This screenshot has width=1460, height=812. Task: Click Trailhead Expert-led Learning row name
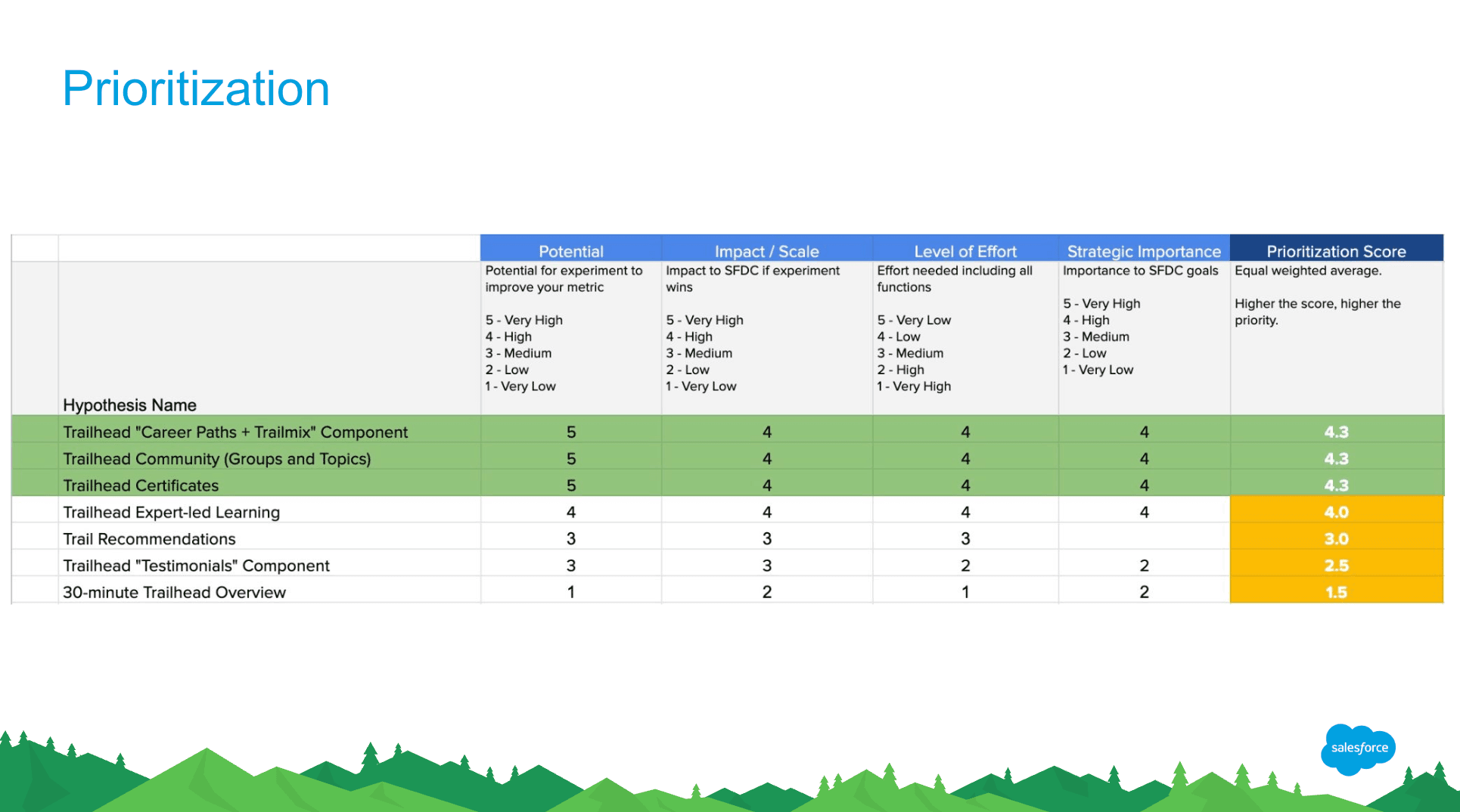coord(171,512)
